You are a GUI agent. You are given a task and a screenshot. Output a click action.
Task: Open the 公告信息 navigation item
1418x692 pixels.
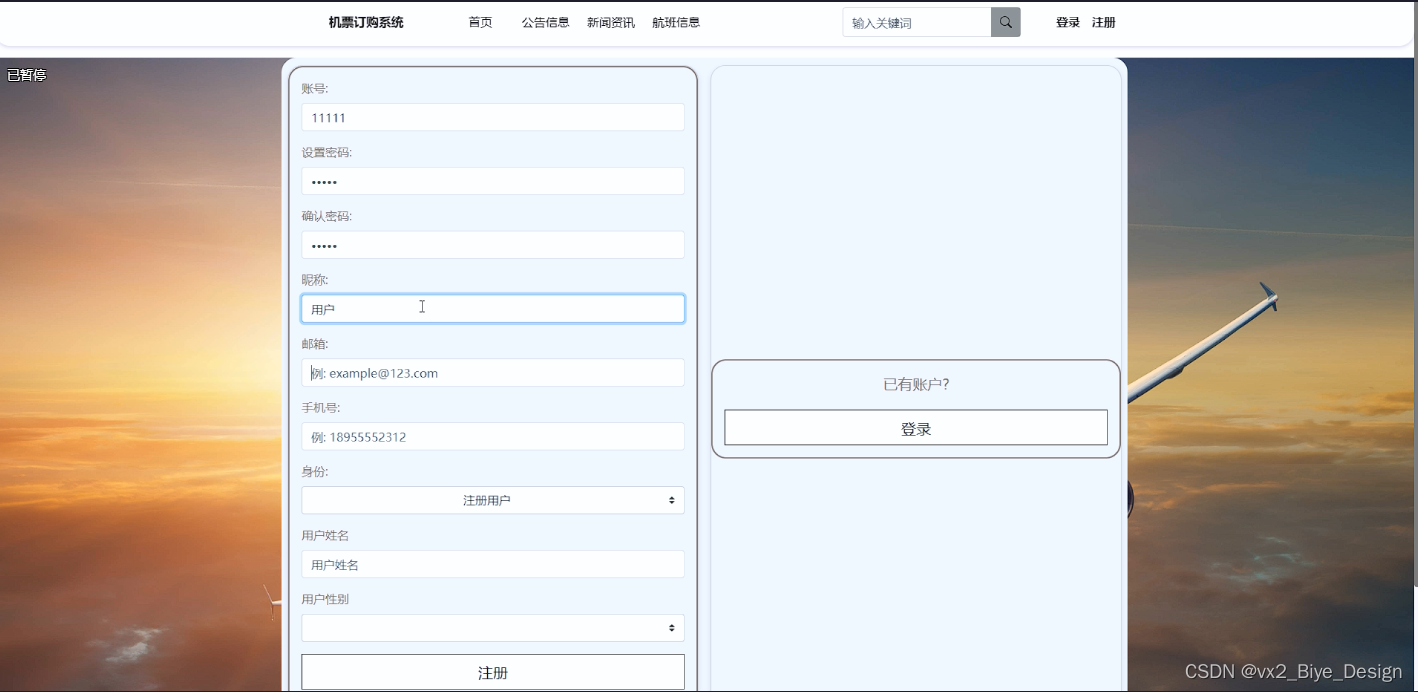(x=545, y=22)
